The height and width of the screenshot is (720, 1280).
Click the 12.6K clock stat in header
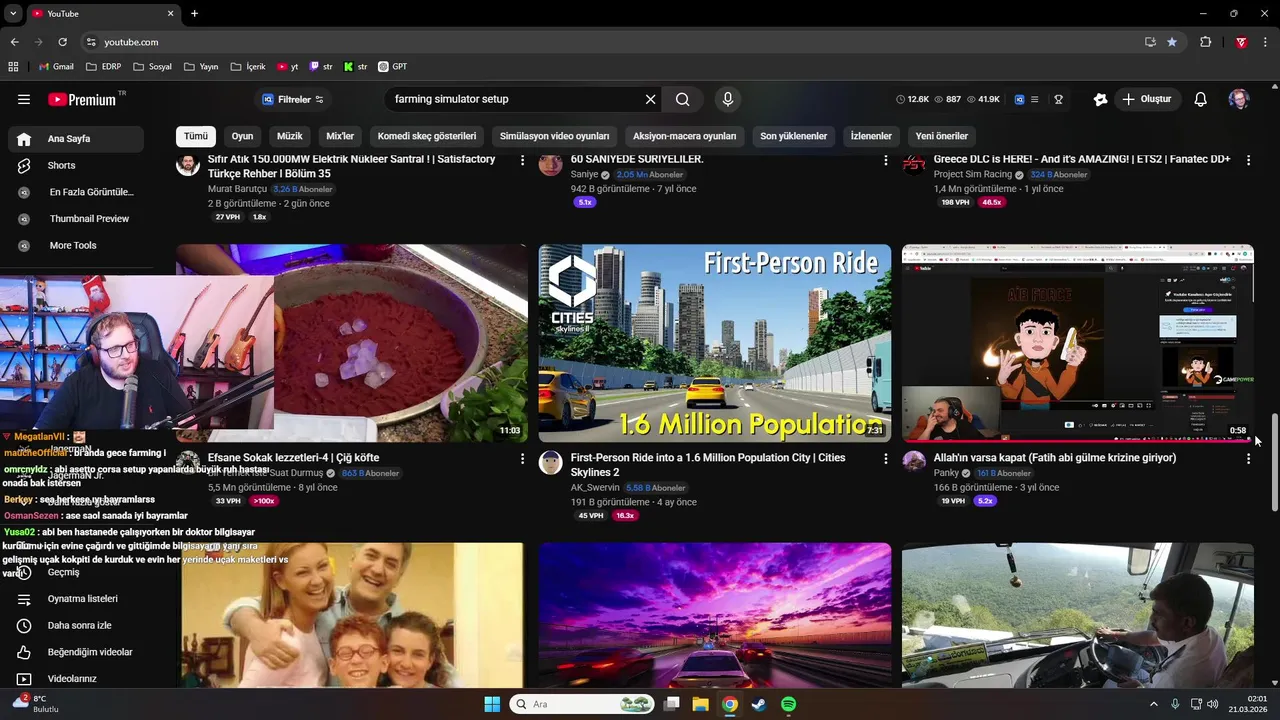tap(912, 99)
